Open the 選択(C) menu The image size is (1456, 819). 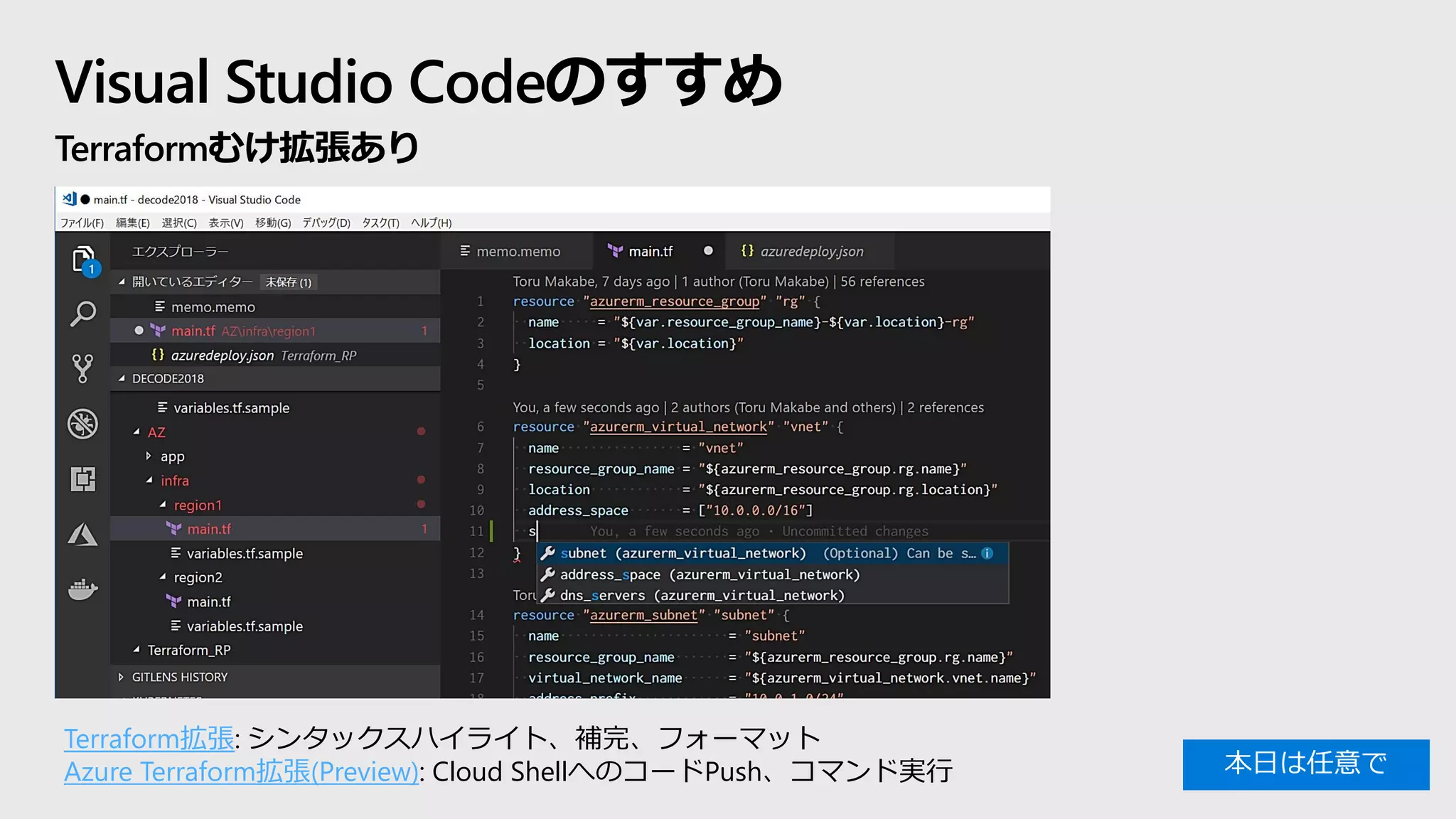(179, 223)
